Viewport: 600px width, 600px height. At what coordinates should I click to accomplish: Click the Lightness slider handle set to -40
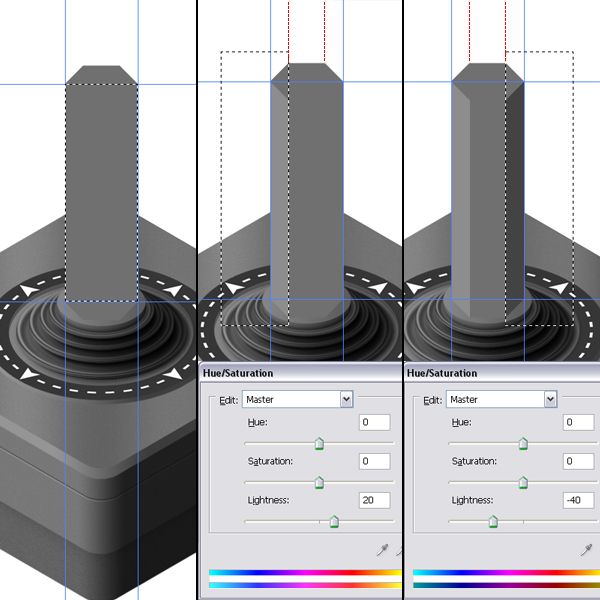(x=493, y=520)
